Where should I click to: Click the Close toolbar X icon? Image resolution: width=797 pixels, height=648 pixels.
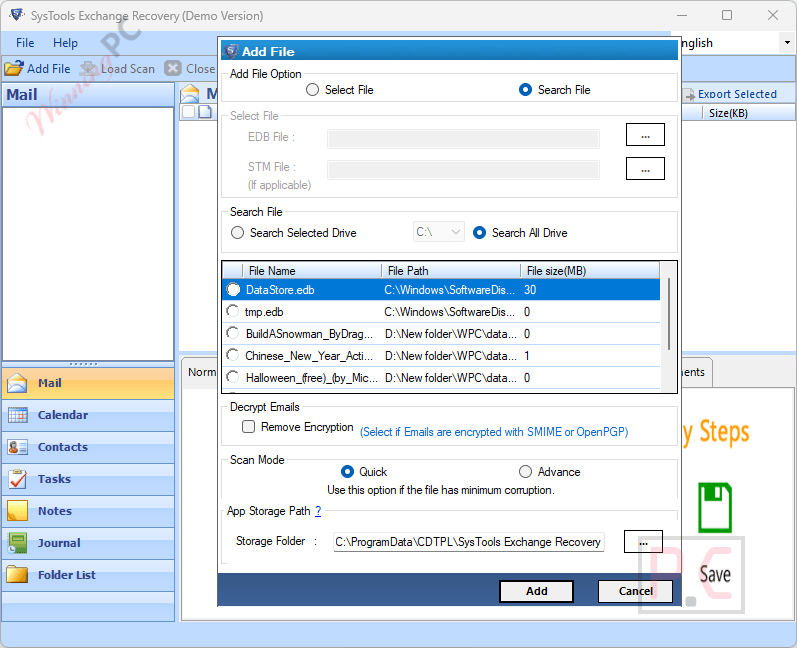point(173,68)
